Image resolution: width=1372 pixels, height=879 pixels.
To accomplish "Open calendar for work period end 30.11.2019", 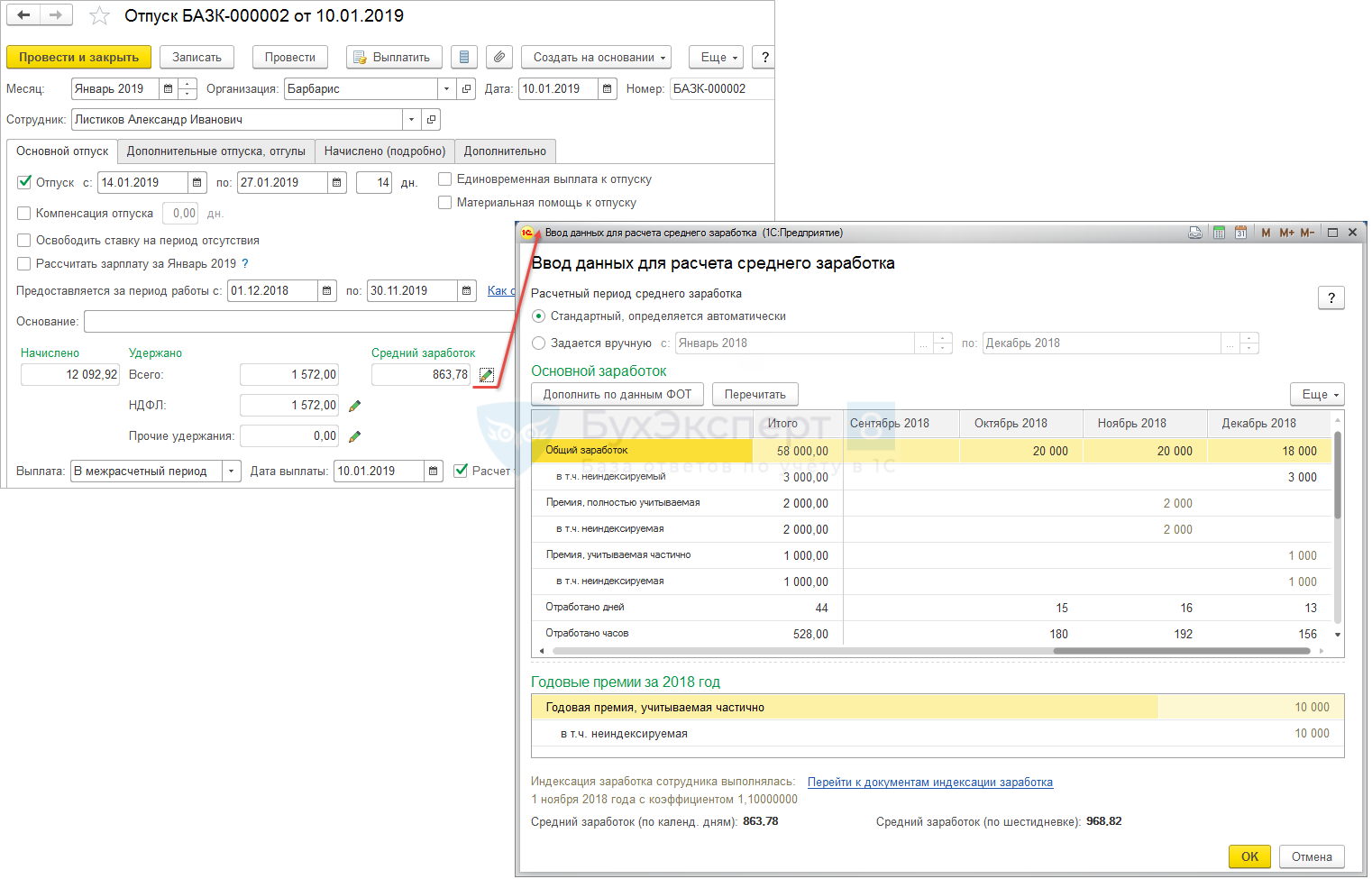I will tap(466, 290).
